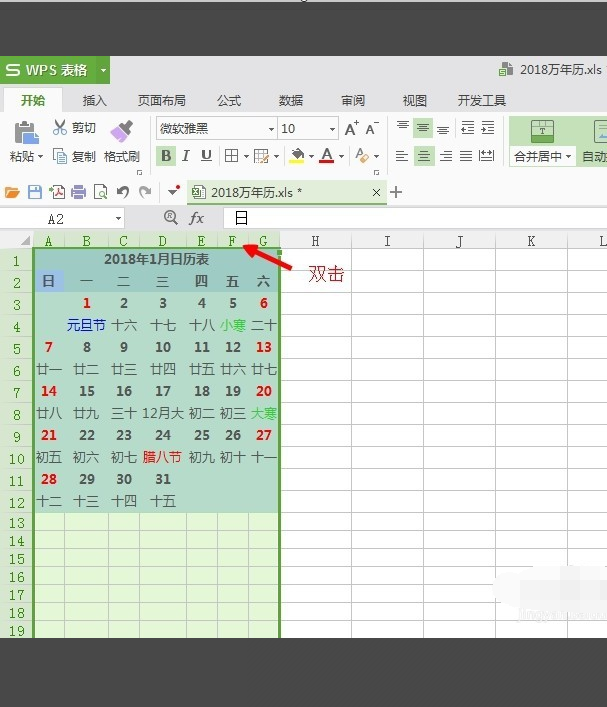Select cell containing 腊八节
Screen dimensions: 607x707
click(162, 457)
